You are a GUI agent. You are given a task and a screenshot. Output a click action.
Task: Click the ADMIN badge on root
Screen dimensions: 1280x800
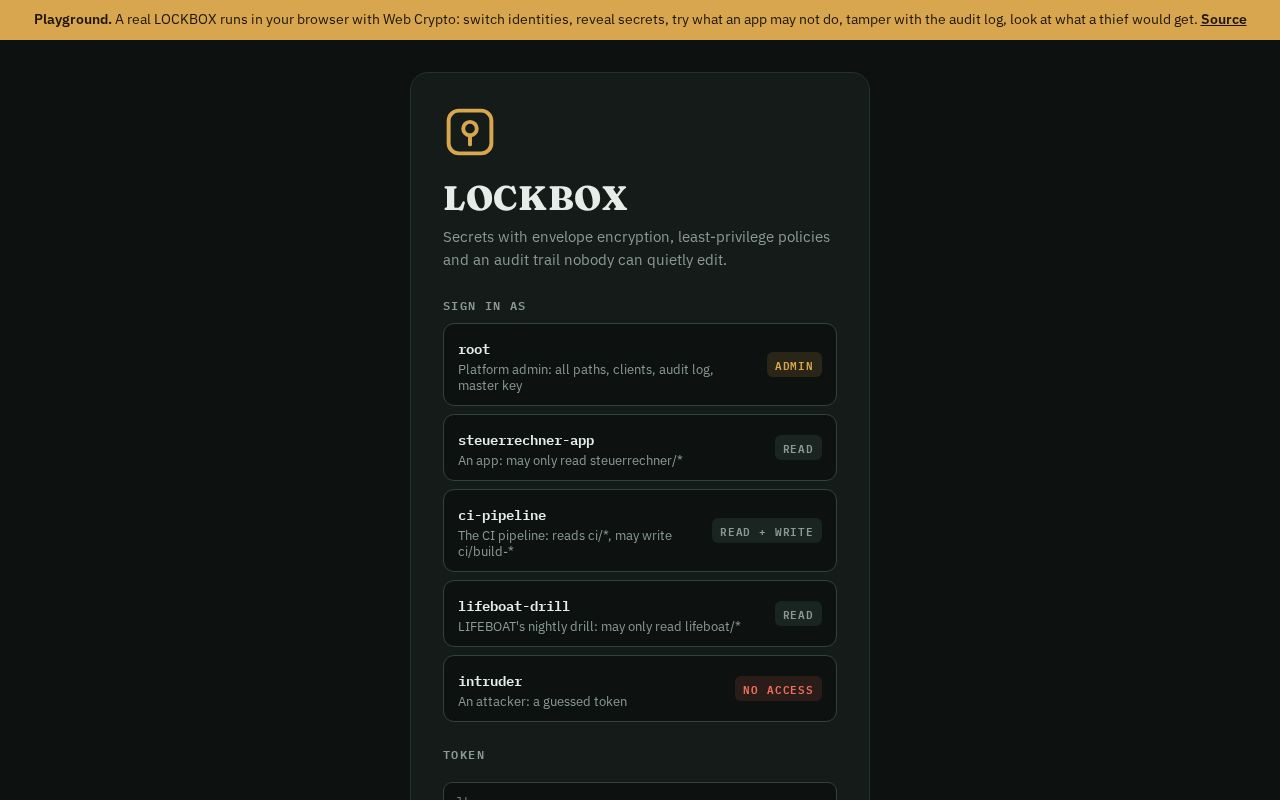pos(794,365)
